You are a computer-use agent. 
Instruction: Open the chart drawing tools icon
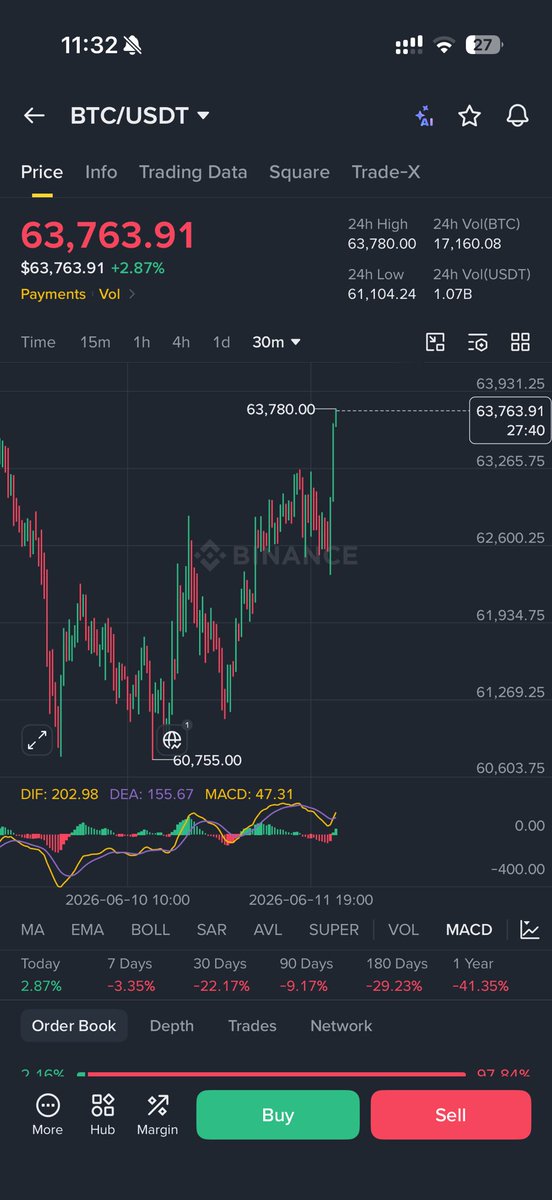[x=435, y=342]
